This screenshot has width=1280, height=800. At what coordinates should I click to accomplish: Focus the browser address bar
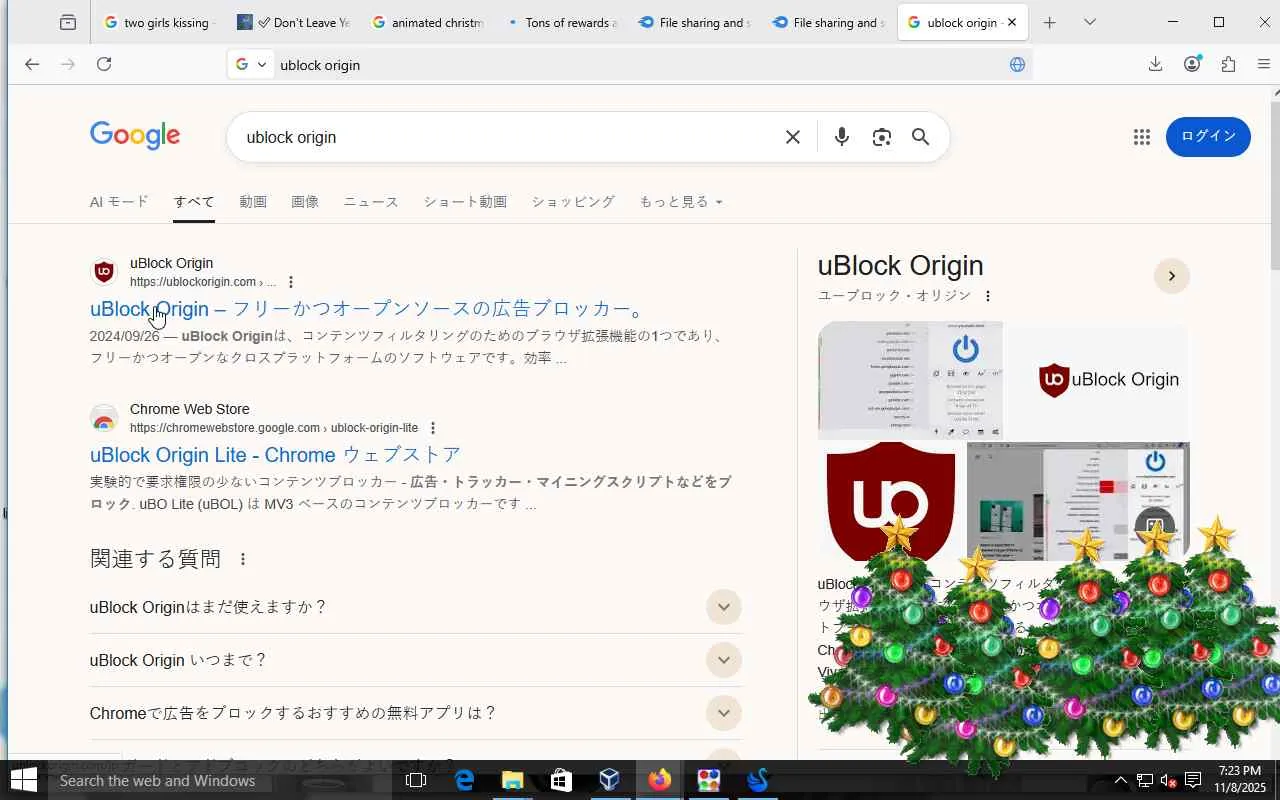coord(640,65)
